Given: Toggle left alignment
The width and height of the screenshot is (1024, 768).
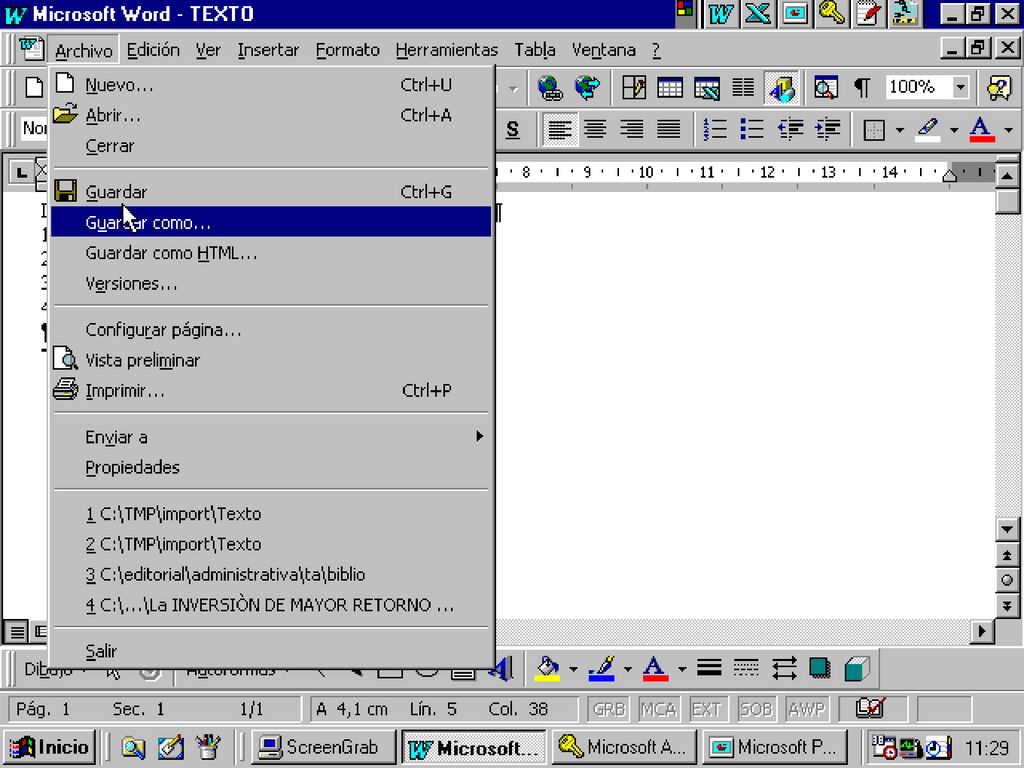Looking at the screenshot, I should [560, 129].
